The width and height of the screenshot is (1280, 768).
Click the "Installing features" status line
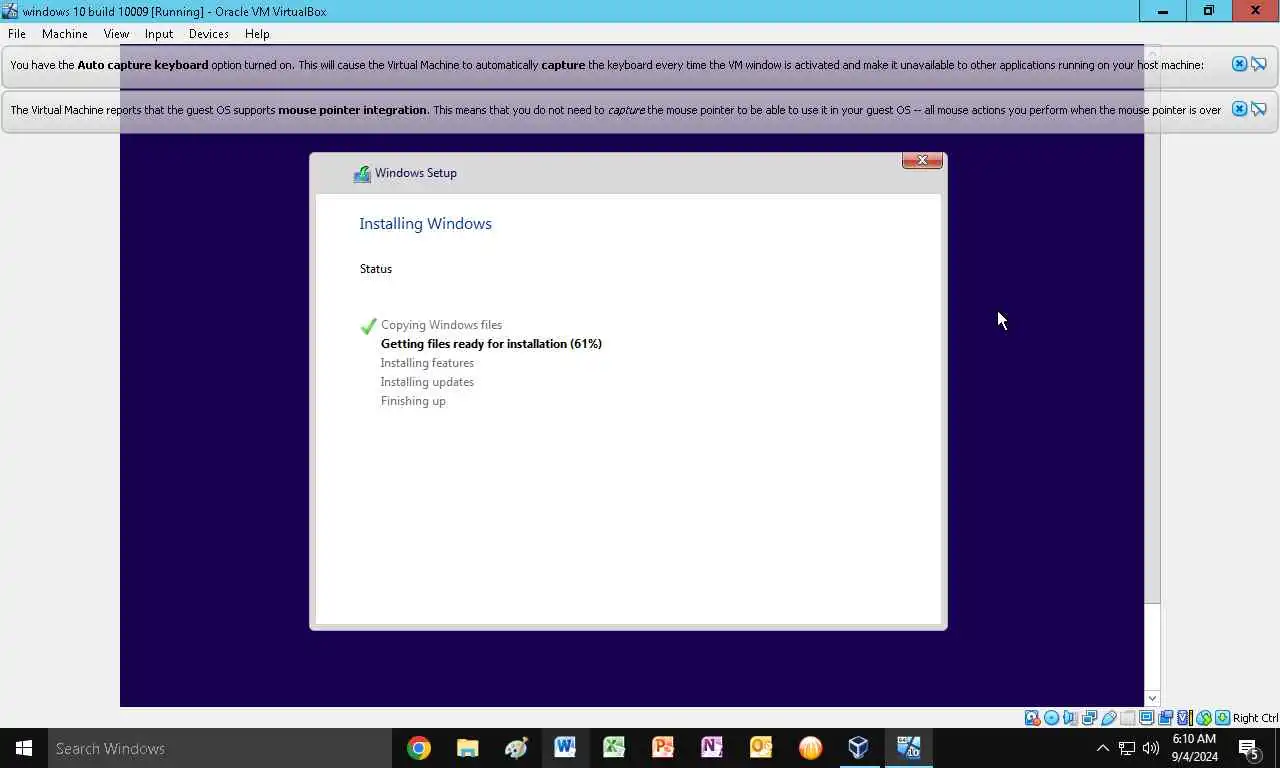coord(427,363)
